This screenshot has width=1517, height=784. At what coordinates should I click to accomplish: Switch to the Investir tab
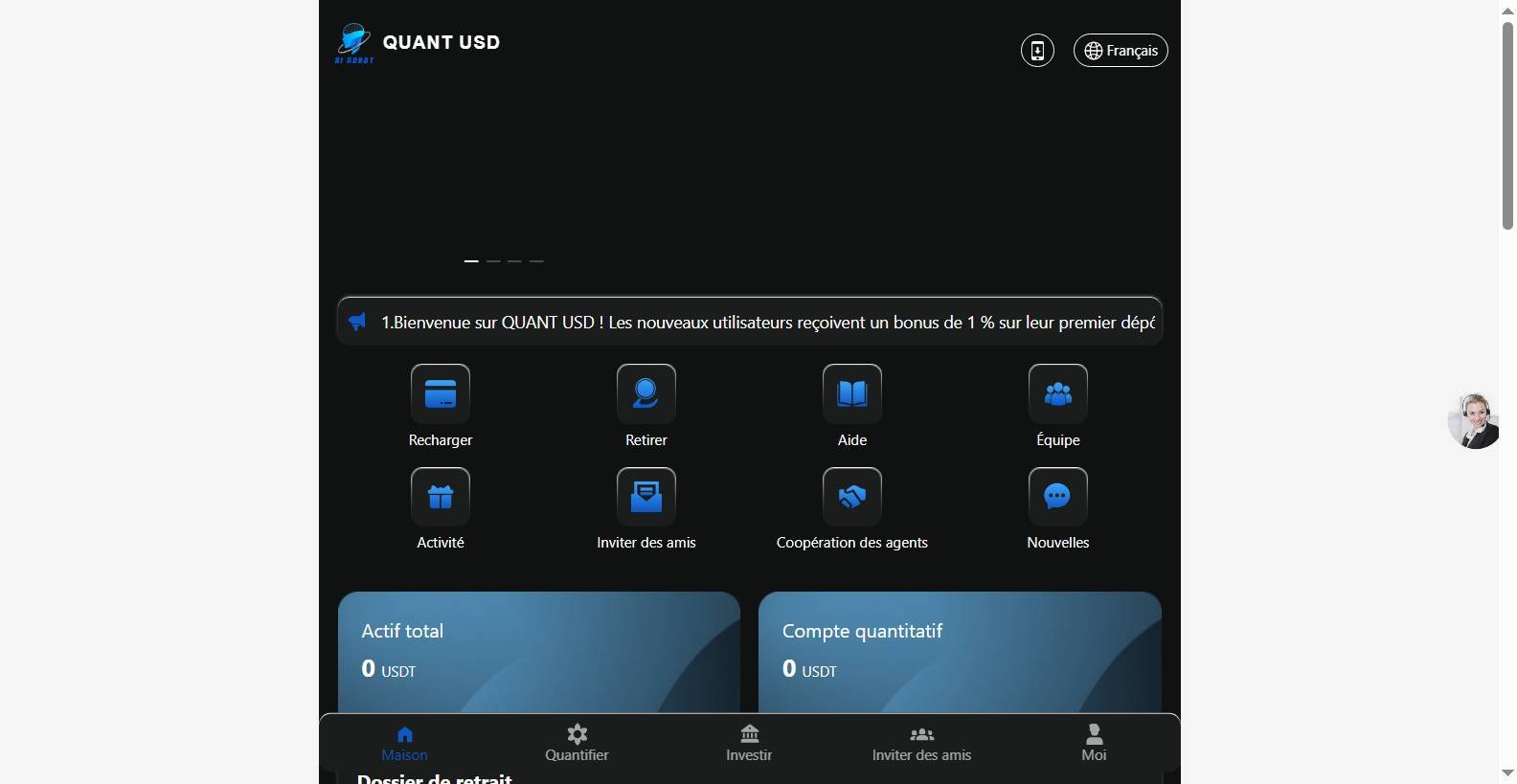click(749, 743)
